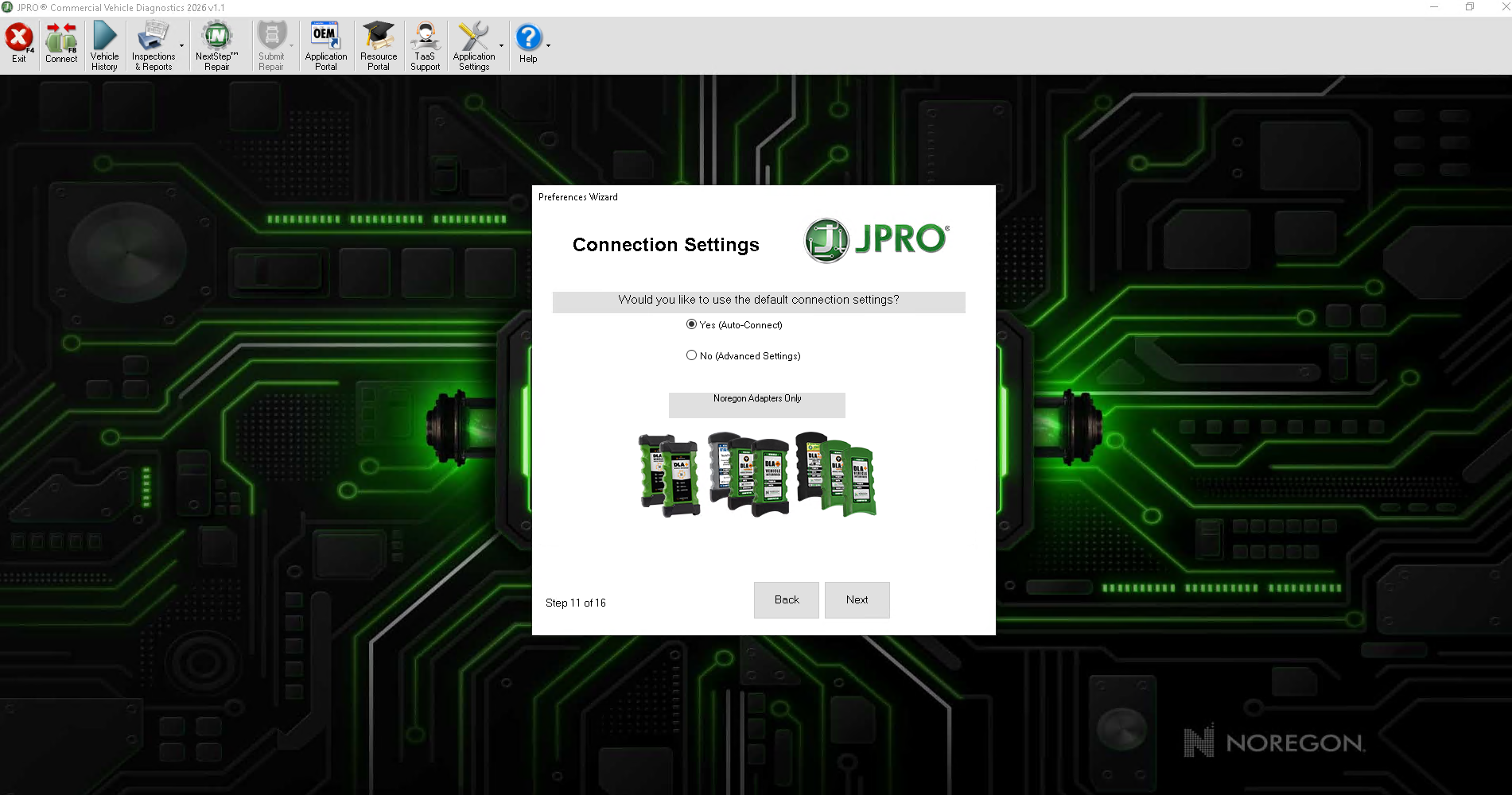This screenshot has width=1512, height=795.
Task: Click the default connection settings question text
Action: (x=759, y=300)
